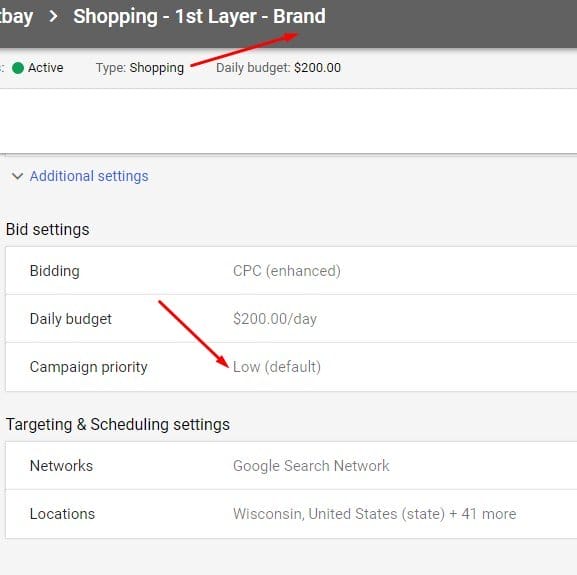Viewport: 577px width, 575px height.
Task: Select the breadcrumb arrow before Shopping
Action: click(x=53, y=16)
